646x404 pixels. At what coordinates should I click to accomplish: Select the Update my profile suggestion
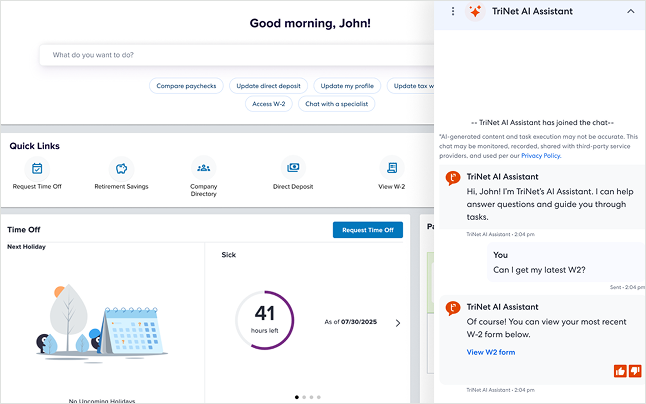pyautogui.click(x=347, y=86)
